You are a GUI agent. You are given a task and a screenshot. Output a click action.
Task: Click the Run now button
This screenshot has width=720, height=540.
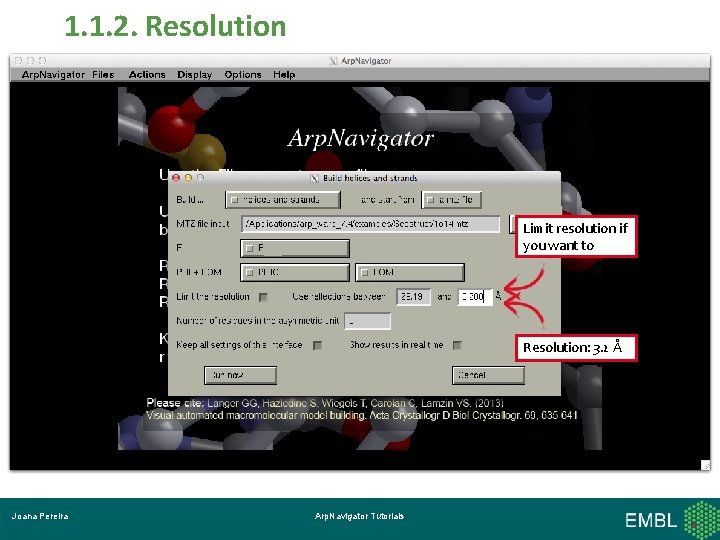[x=240, y=375]
